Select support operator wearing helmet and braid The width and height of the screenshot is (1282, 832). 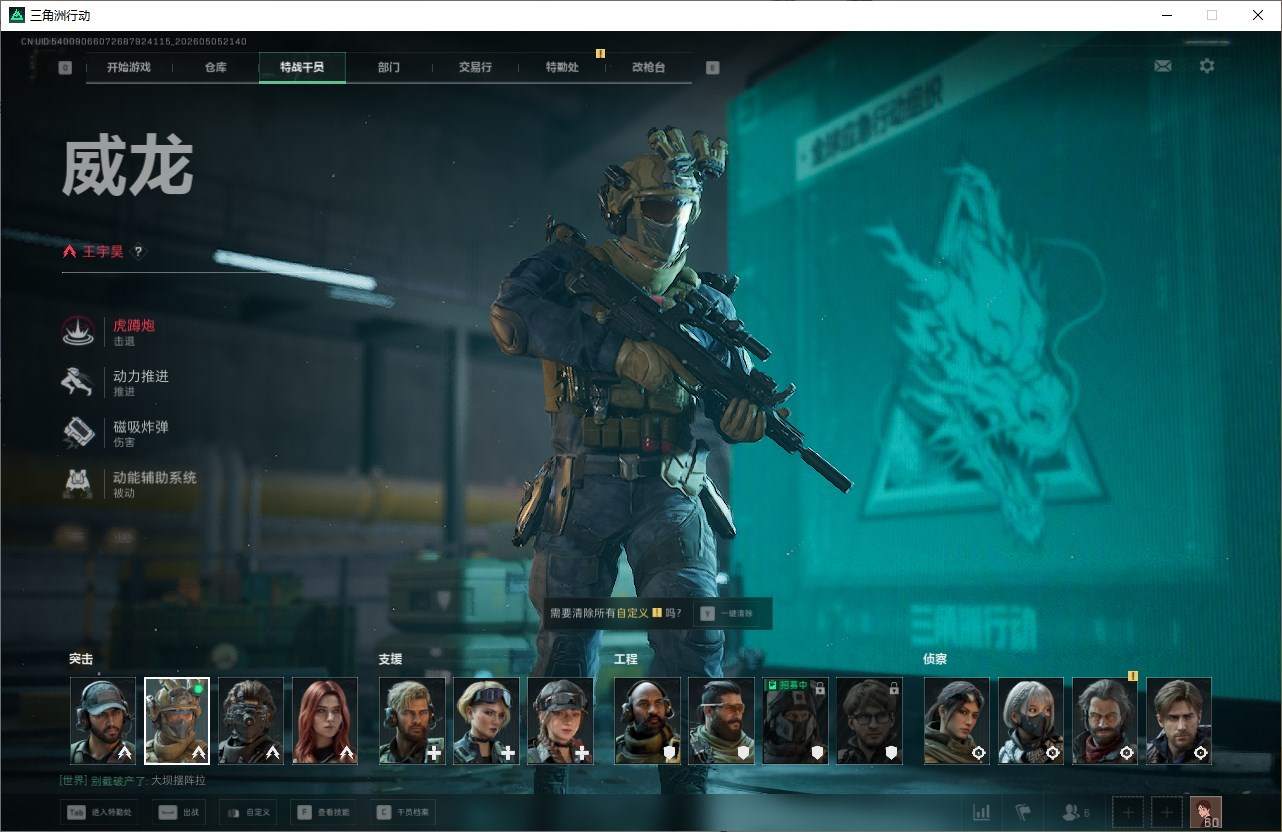click(560, 721)
